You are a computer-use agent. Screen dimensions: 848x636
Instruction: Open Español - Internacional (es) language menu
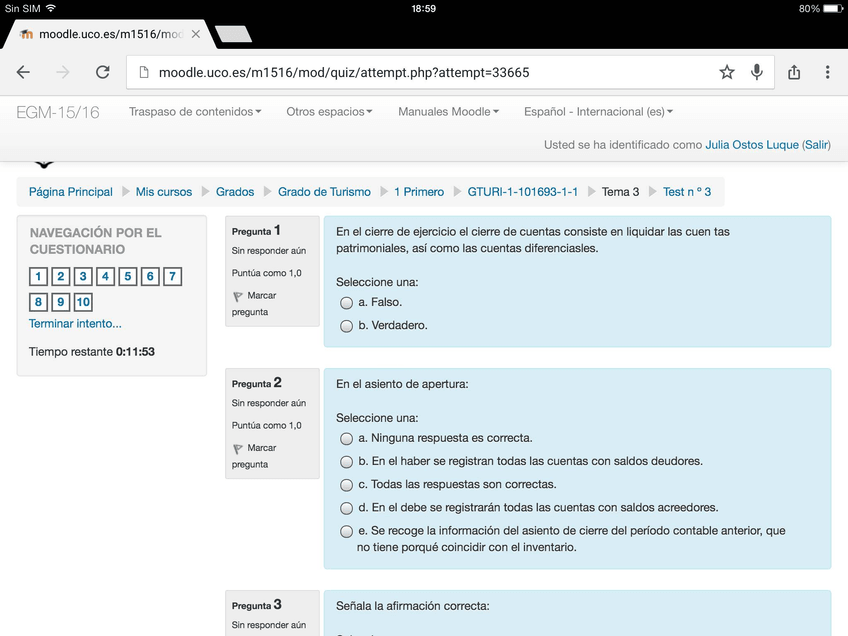tap(598, 111)
